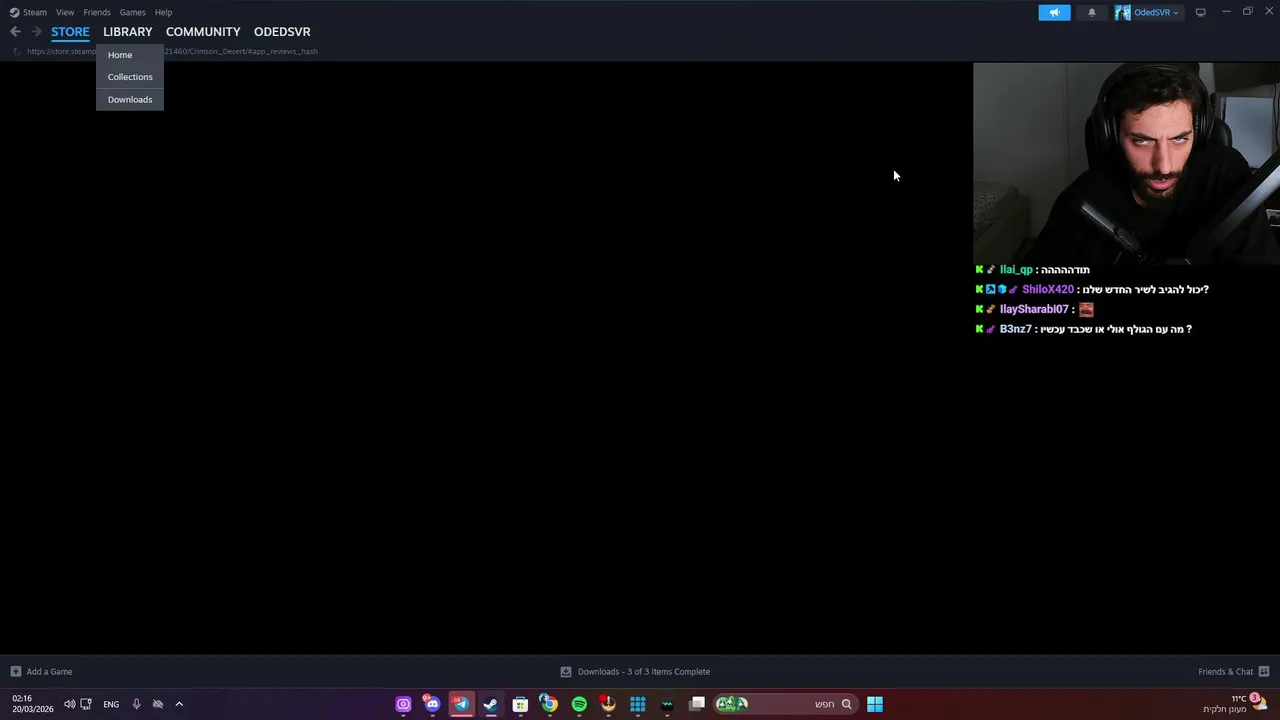1280x720 pixels.
Task: Switch to the LIBRARY tab
Action: [x=128, y=32]
